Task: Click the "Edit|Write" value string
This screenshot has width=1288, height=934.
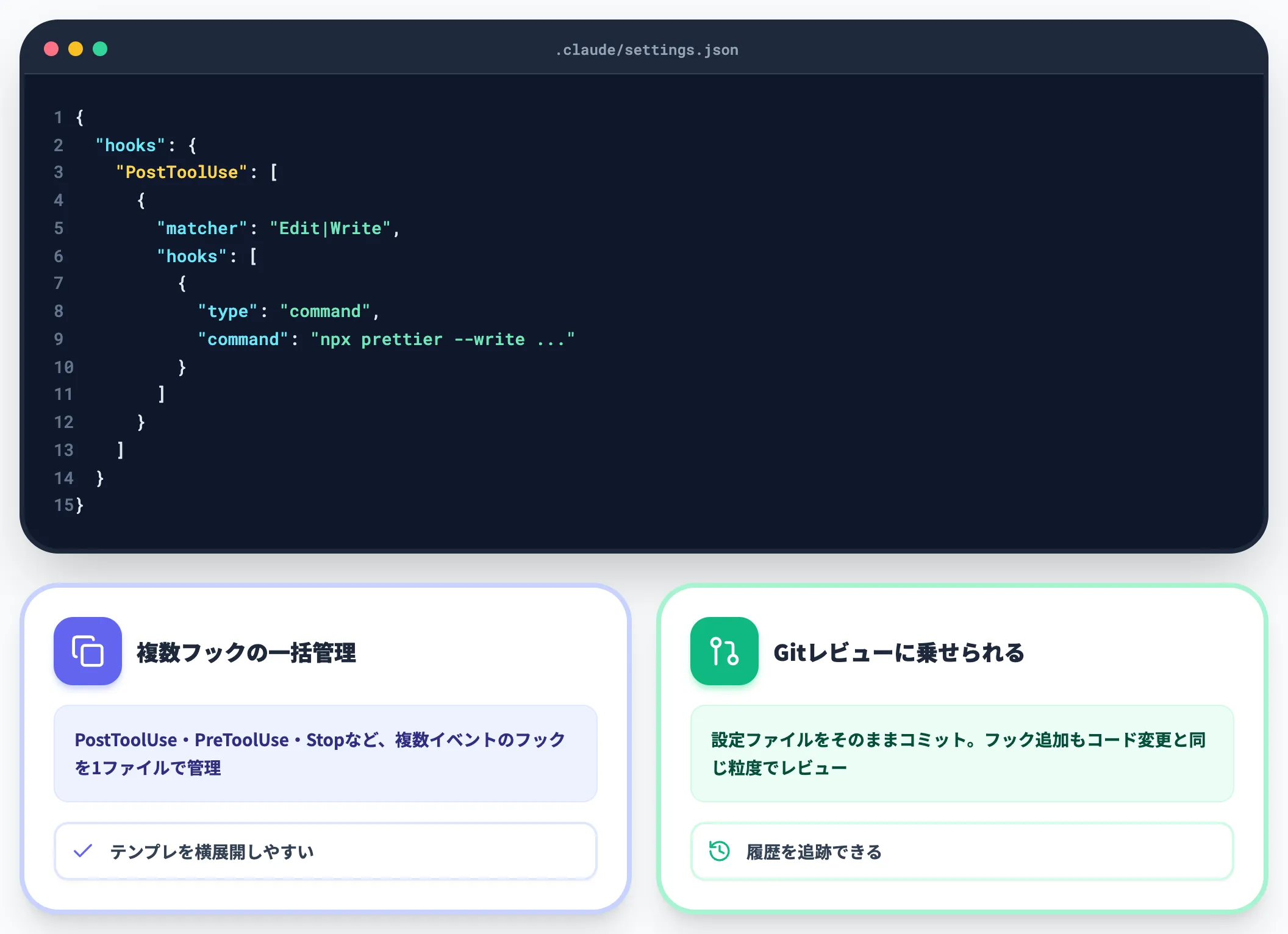Action: (x=330, y=229)
